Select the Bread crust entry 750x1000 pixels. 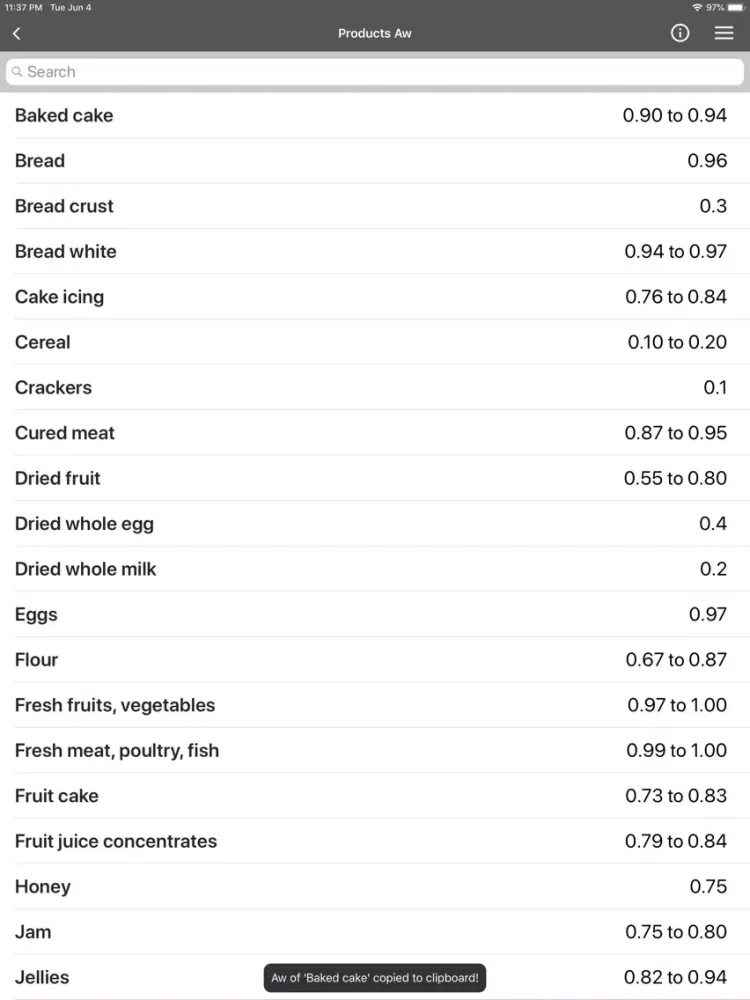point(375,206)
